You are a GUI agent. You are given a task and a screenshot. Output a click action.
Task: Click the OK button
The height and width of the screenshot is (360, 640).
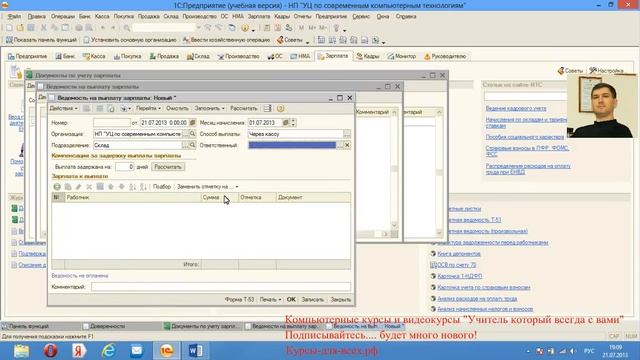(291, 300)
